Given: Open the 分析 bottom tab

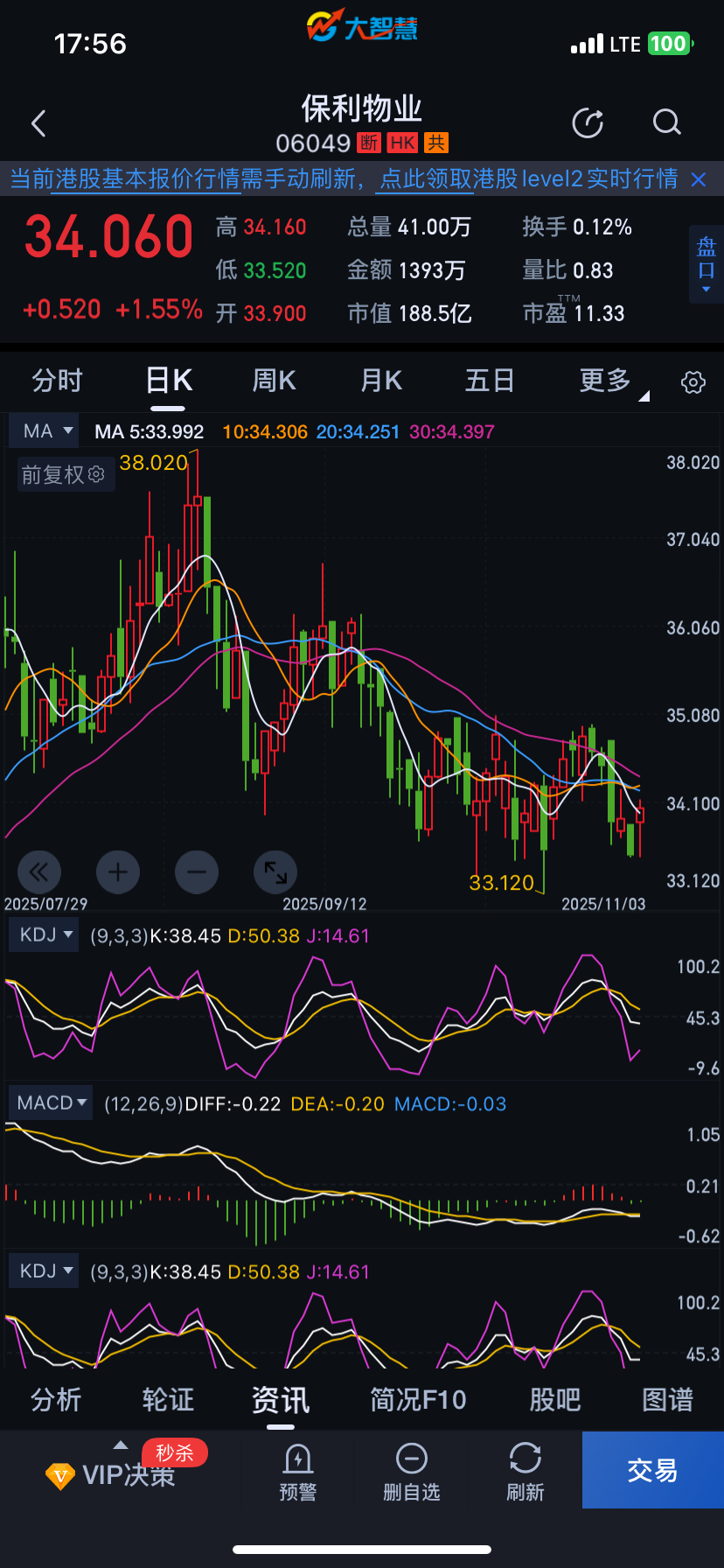Looking at the screenshot, I should pos(56,1399).
